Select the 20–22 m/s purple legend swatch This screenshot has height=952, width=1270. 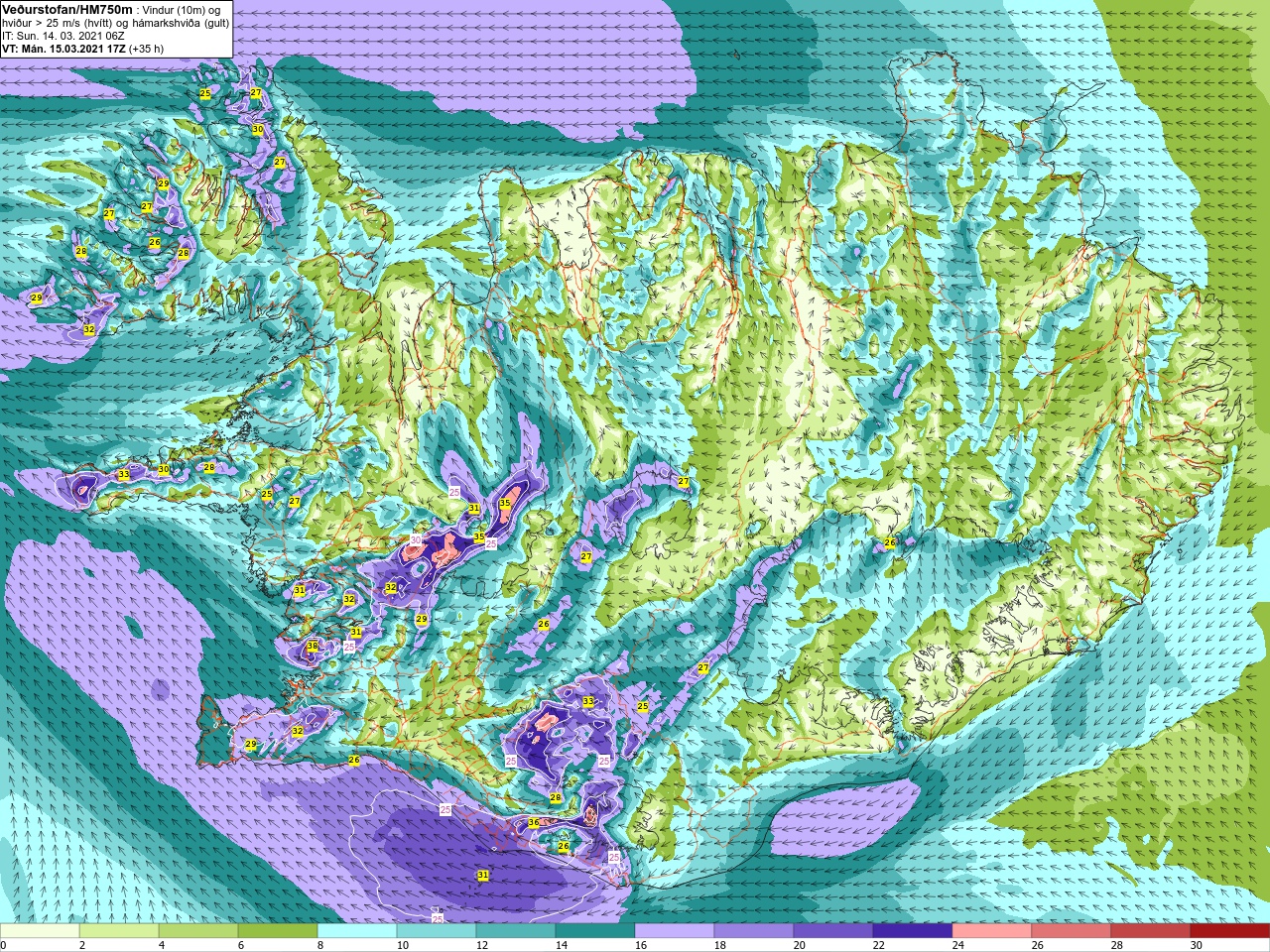point(833,931)
